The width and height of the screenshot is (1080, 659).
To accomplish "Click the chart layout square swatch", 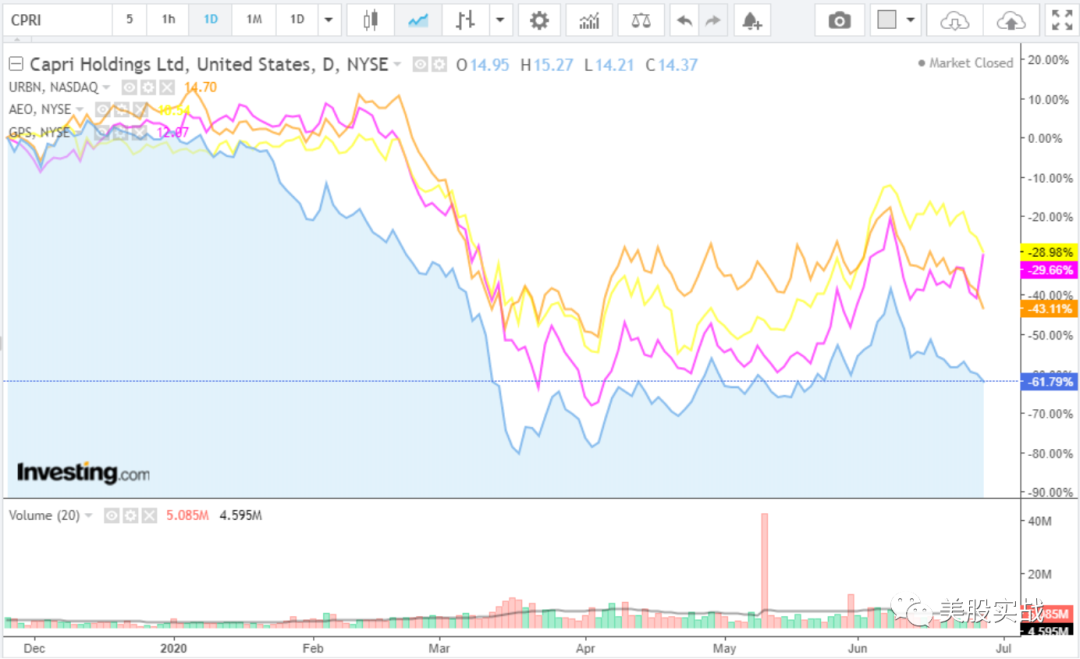I will [887, 20].
